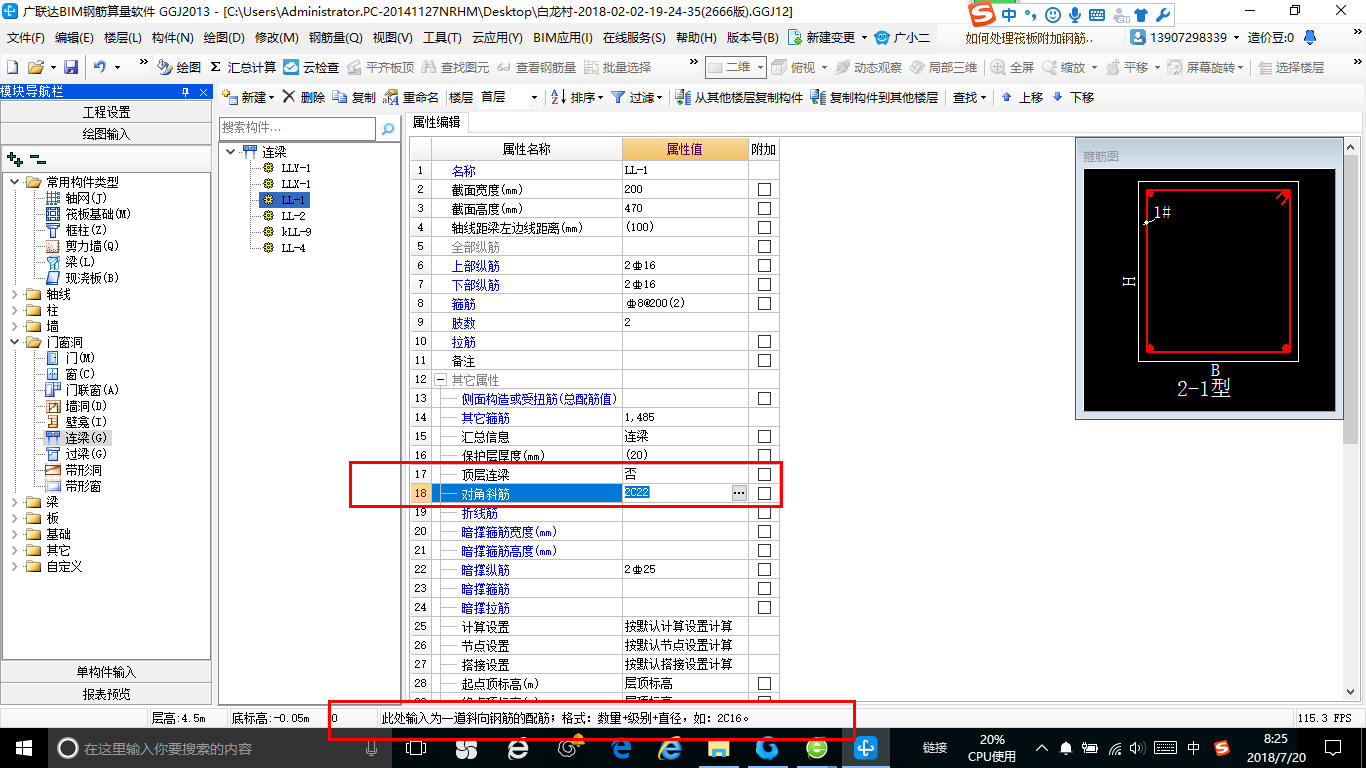Click the expand-all plus icon in the navigation bar
1366x768 pixels.
14,159
